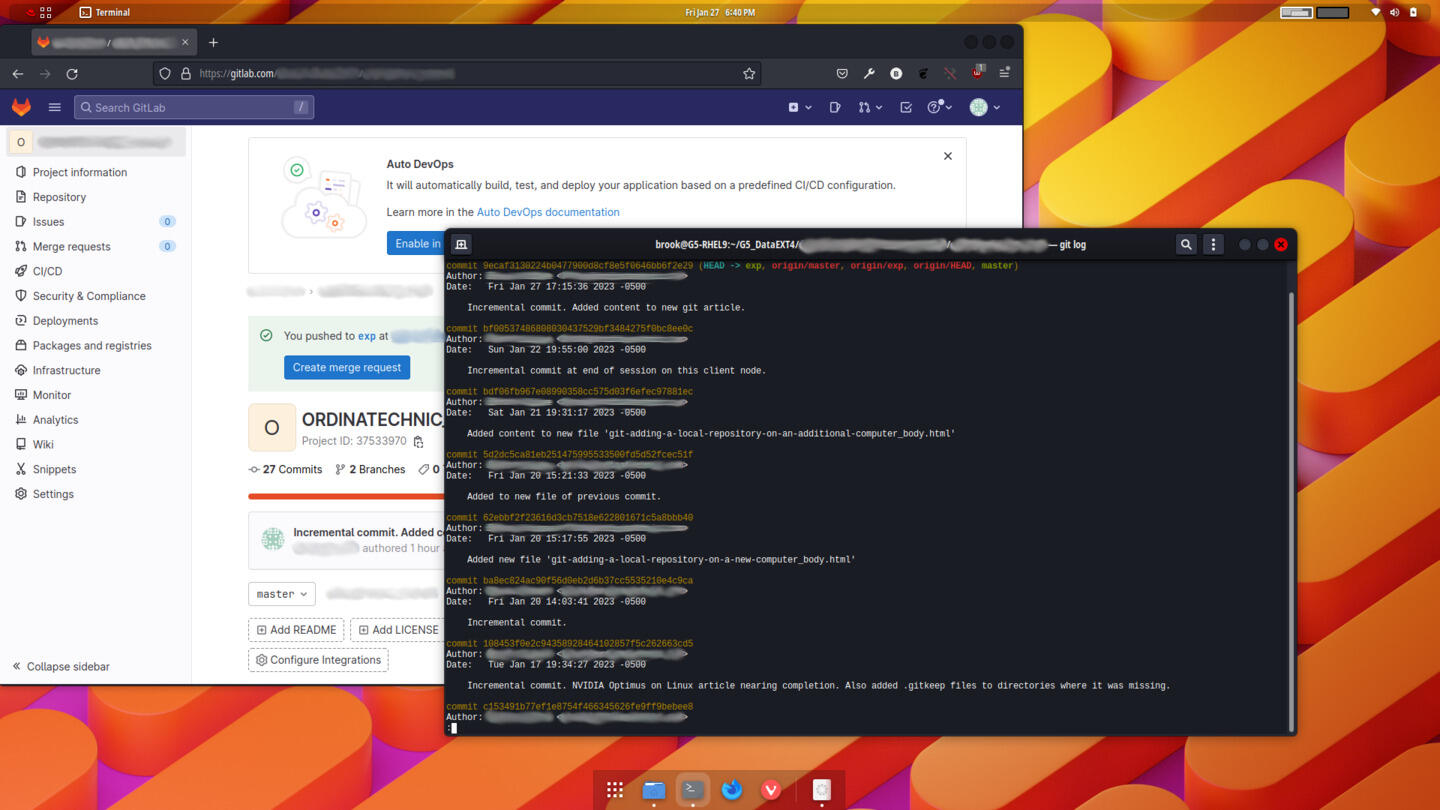Click the Search GitLab input field
The width and height of the screenshot is (1440, 810).
(194, 107)
